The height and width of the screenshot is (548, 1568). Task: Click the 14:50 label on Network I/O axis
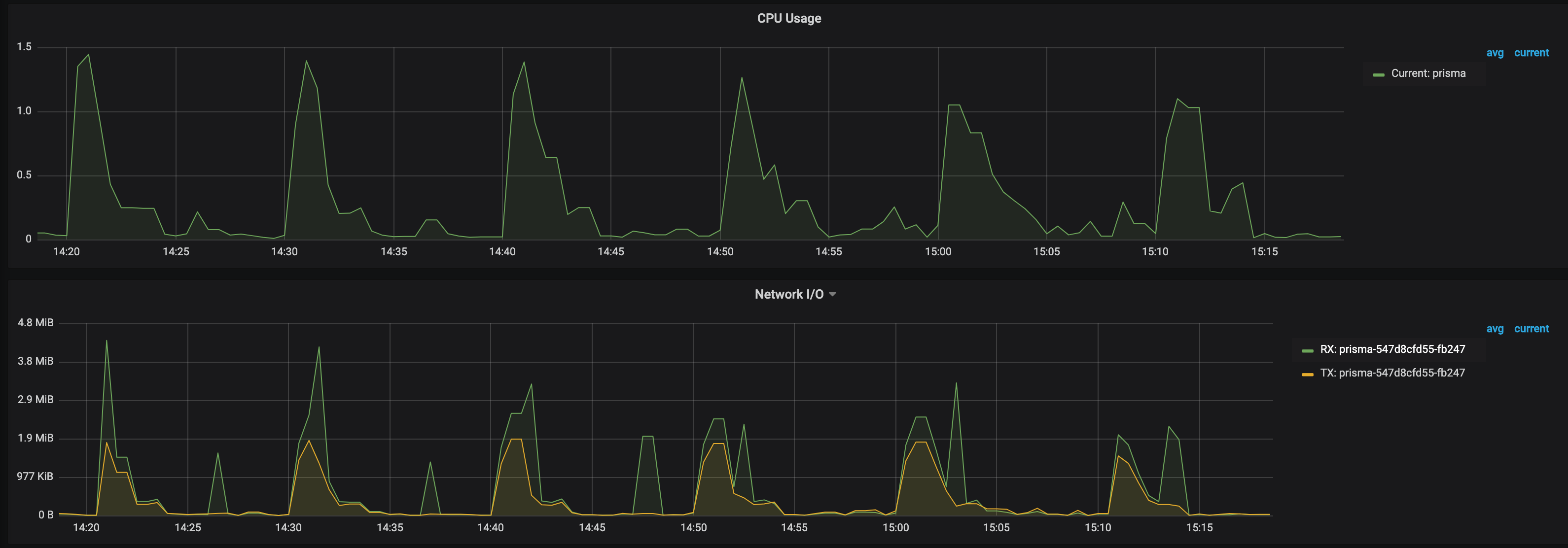[x=693, y=528]
